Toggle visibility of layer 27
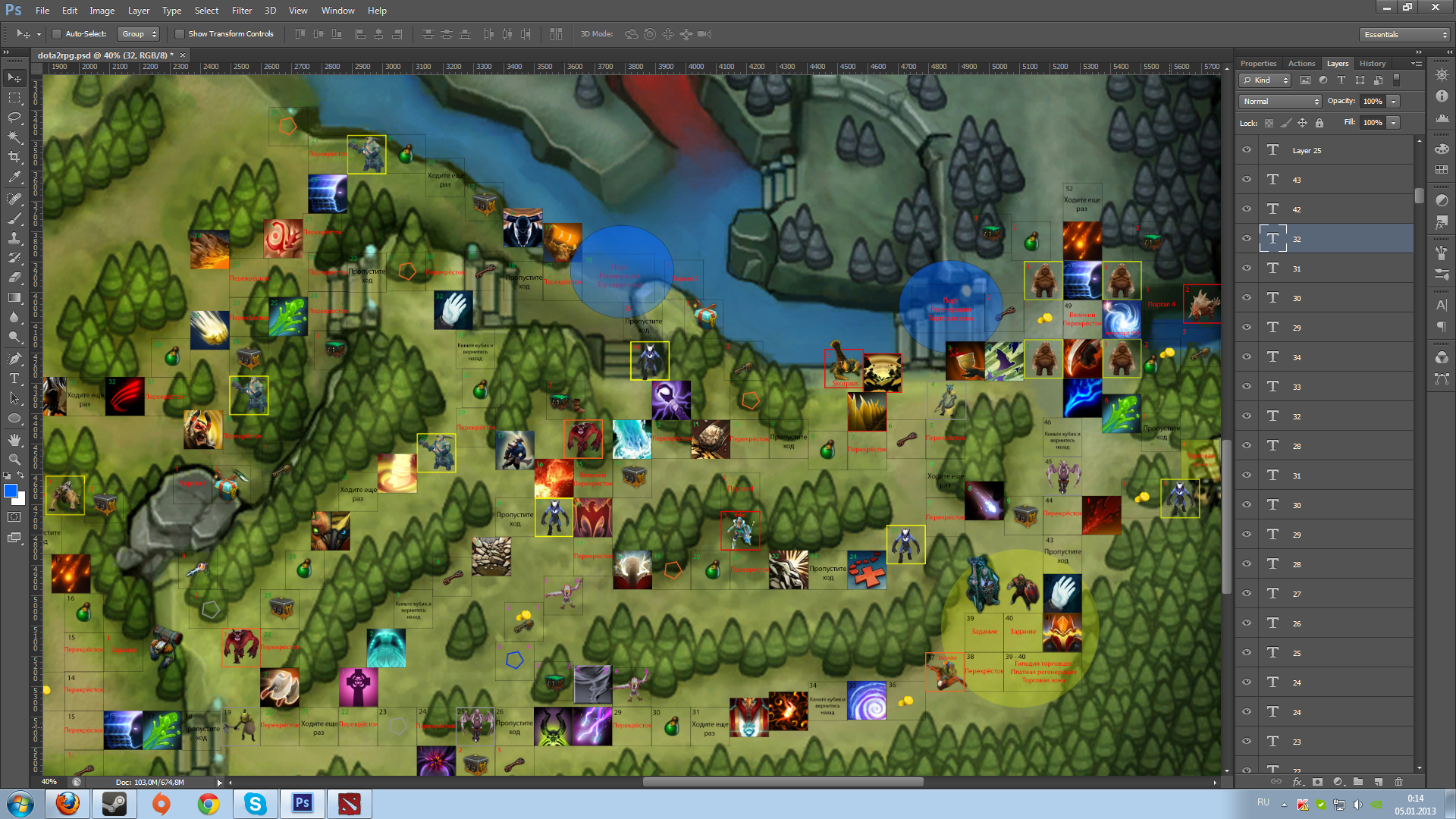 tap(1247, 594)
